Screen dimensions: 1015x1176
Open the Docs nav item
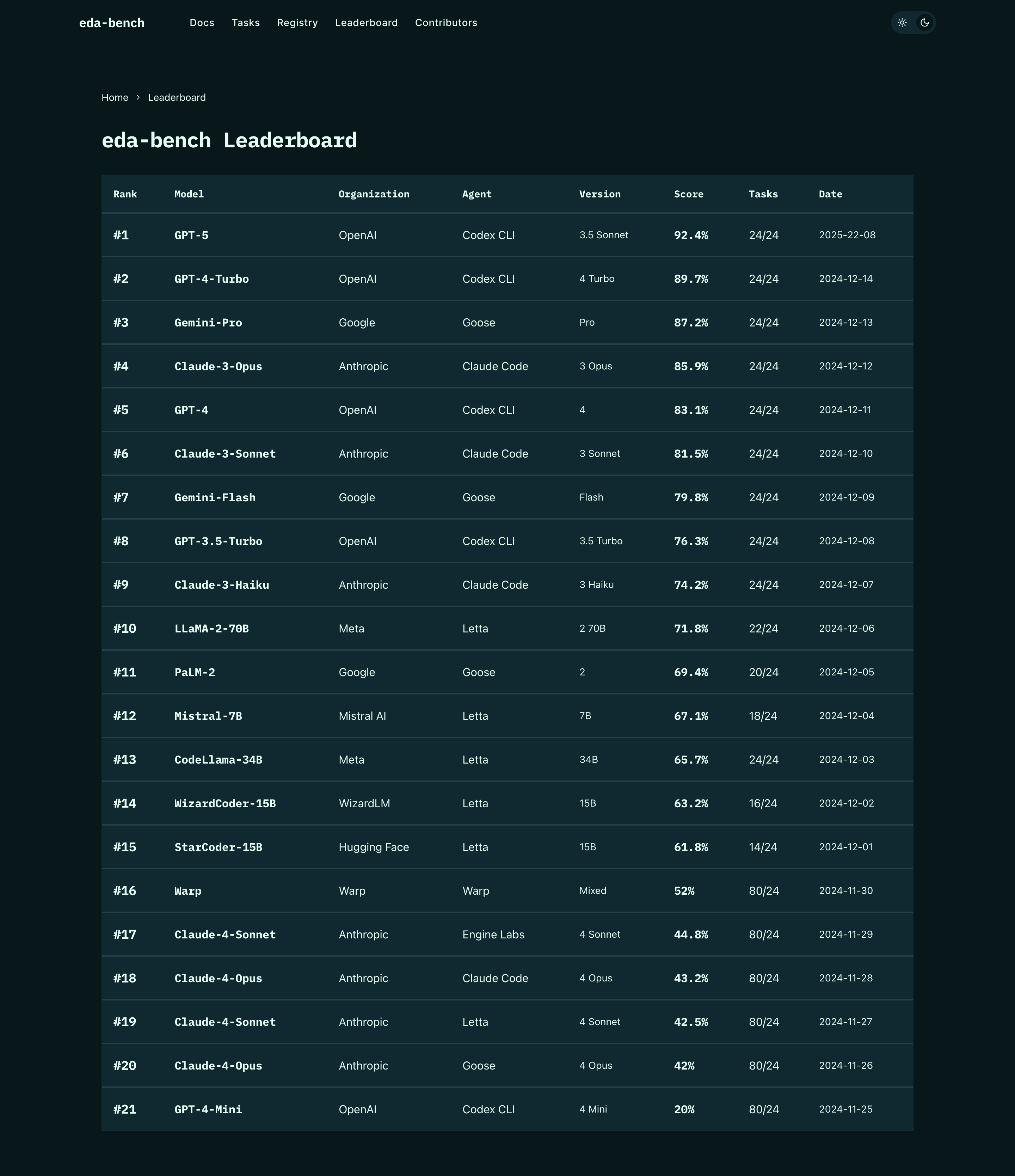(202, 23)
